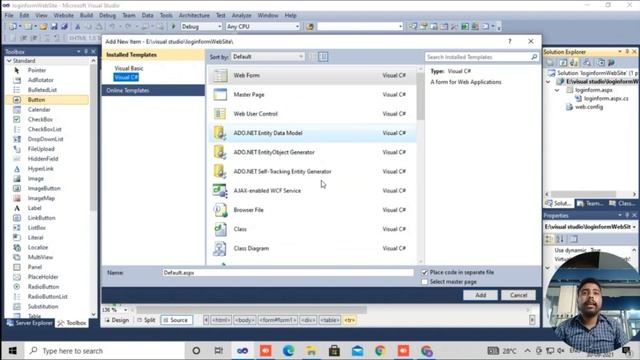Screen dimensions: 640x360
Task: Open Google Chrome from the taskbar
Action: coord(380,351)
